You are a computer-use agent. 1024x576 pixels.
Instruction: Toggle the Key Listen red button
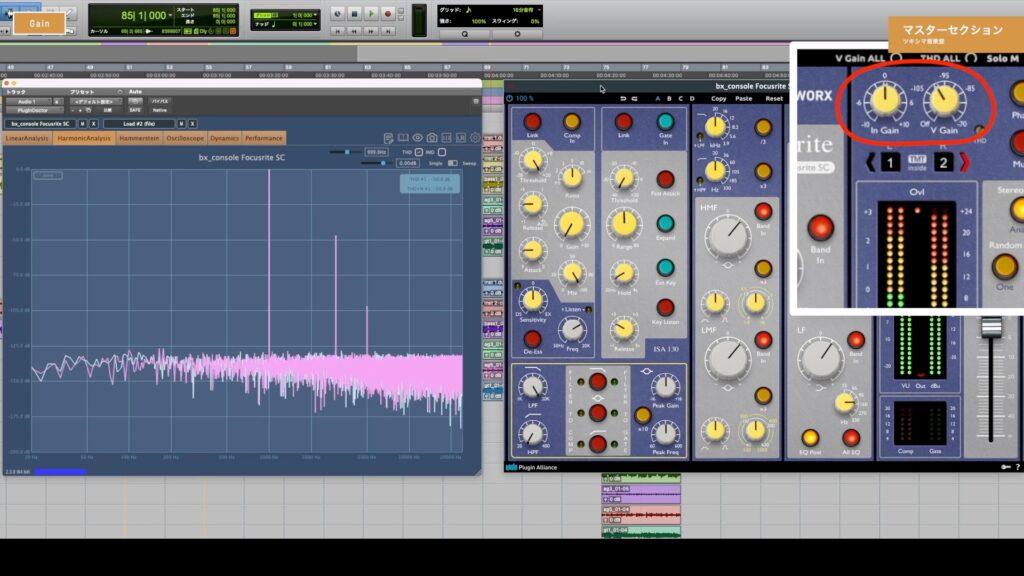[x=665, y=308]
